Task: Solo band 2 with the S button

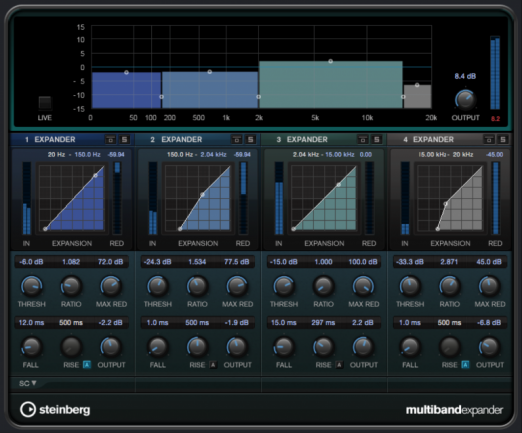Action: coord(251,140)
